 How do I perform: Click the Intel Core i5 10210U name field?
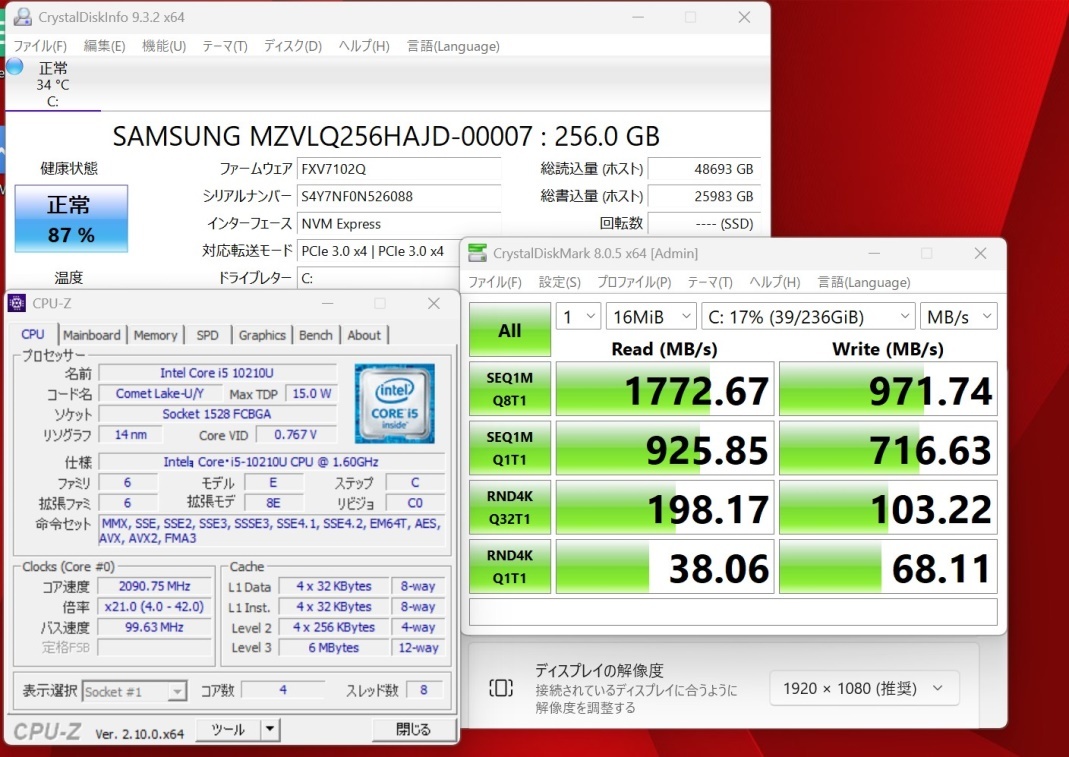[x=217, y=372]
